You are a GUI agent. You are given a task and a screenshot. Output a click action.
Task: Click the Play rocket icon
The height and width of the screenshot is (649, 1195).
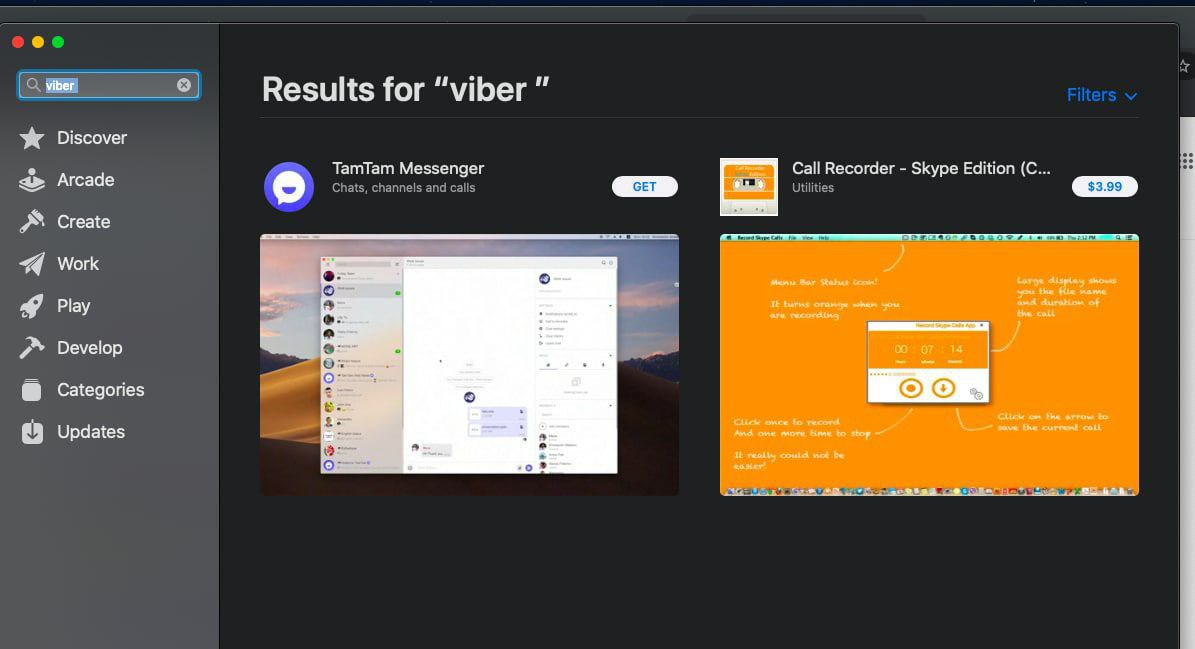[x=32, y=305]
